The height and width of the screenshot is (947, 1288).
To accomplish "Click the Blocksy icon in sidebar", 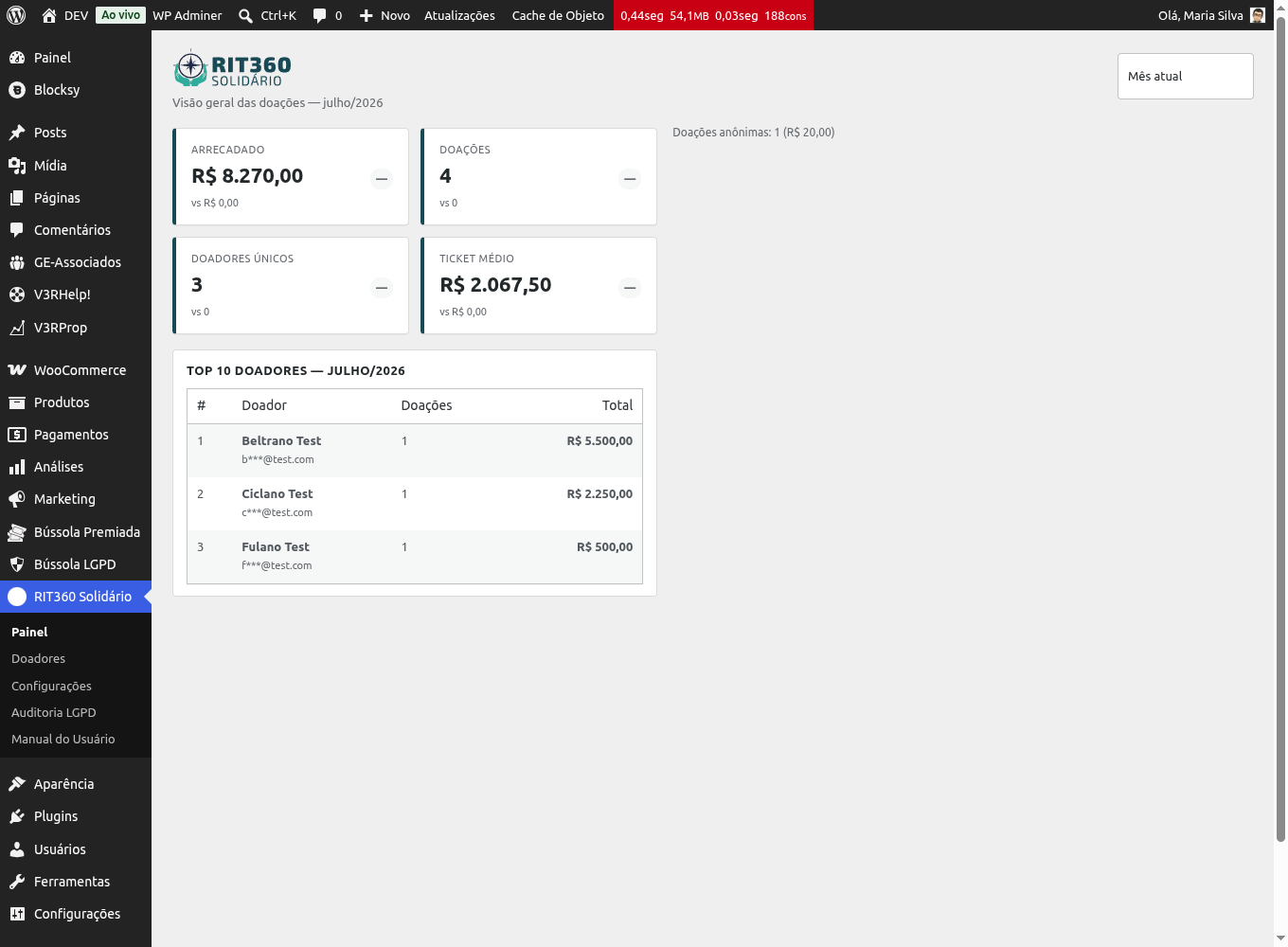I will pyautogui.click(x=17, y=90).
